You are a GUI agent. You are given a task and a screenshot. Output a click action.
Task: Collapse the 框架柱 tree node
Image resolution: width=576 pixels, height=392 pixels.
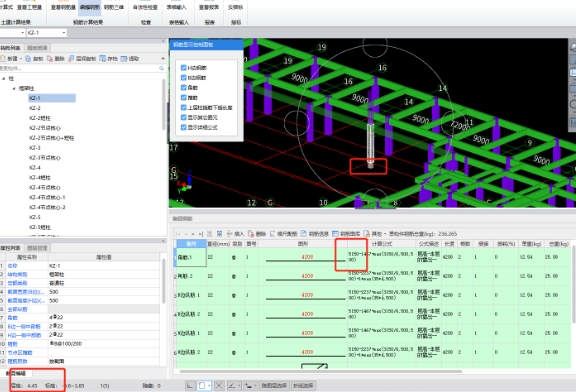[14, 88]
